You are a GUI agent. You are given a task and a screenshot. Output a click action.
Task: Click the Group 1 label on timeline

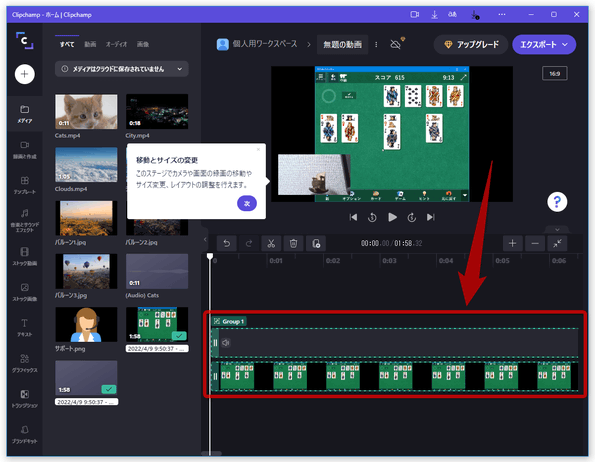coord(233,321)
